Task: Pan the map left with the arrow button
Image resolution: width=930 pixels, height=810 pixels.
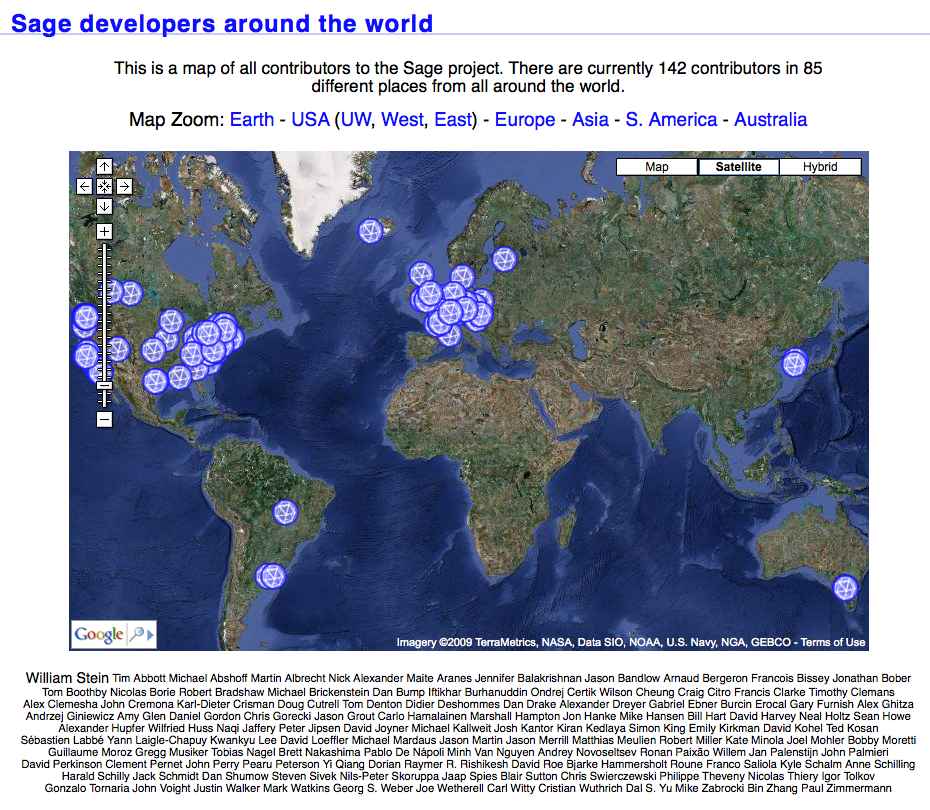Action: click(x=85, y=186)
